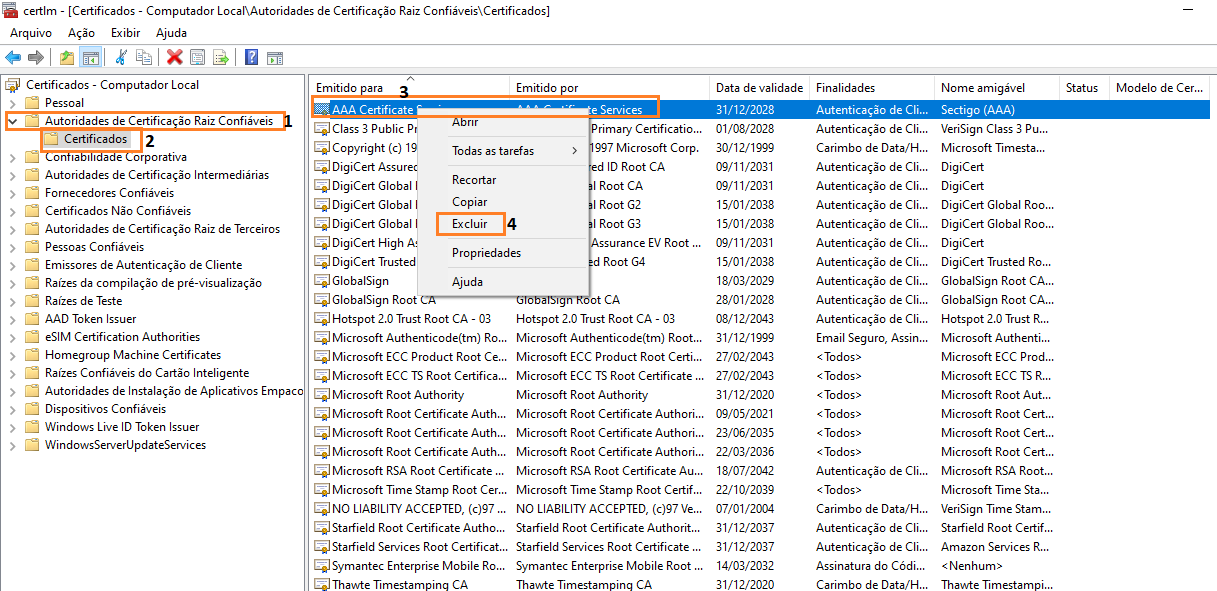Select Raízes Confiáveis do Cartão Inteligente folder
The width and height of the screenshot is (1217, 591).
pyautogui.click(x=147, y=373)
